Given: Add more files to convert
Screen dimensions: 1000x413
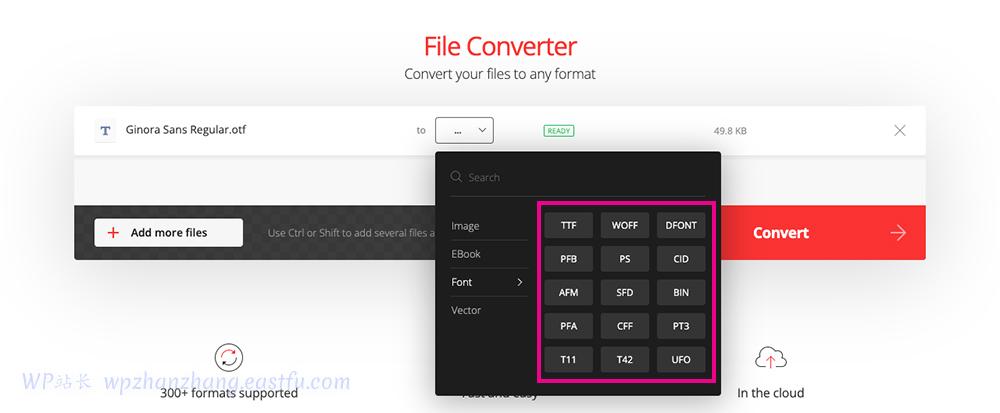Looking at the screenshot, I should (168, 233).
